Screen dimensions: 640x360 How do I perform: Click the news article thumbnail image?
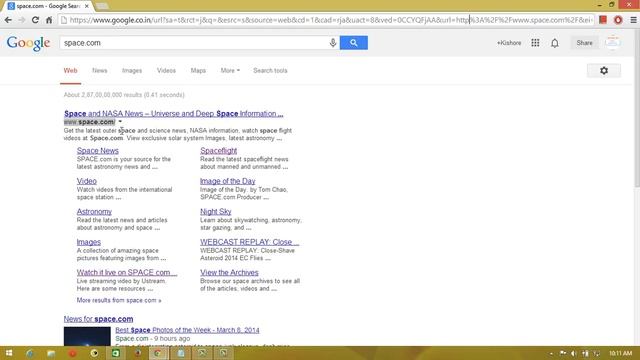[x=87, y=336]
